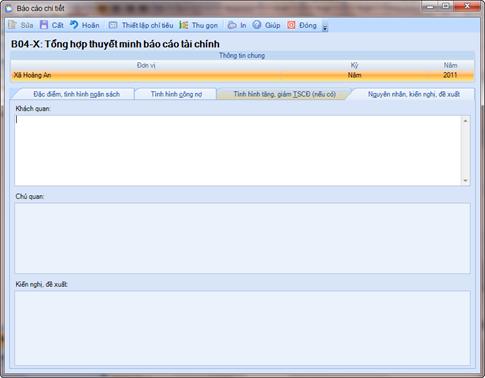Click the Cất save disk icon
Viewport: 485px width, 378px height.
click(44, 25)
